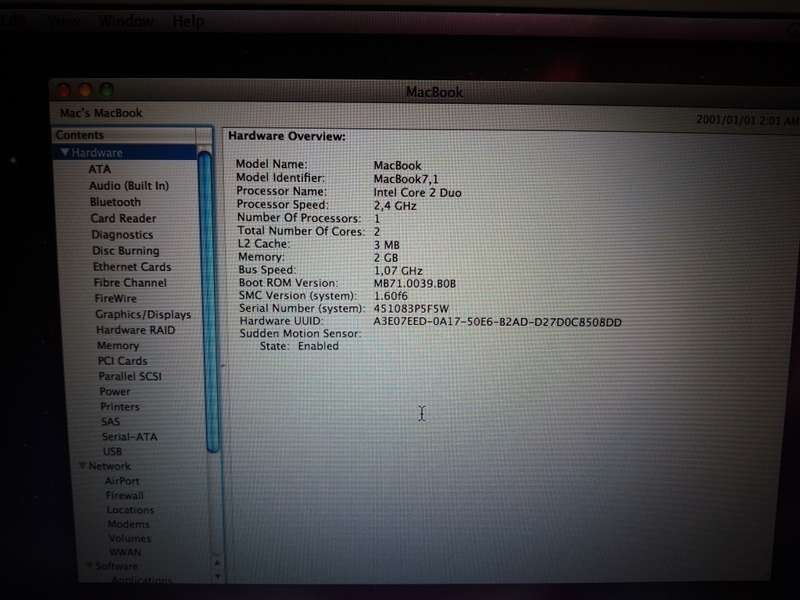800x600 pixels.
Task: Click the sidebar vertical scrollbar thumb
Action: (x=207, y=301)
